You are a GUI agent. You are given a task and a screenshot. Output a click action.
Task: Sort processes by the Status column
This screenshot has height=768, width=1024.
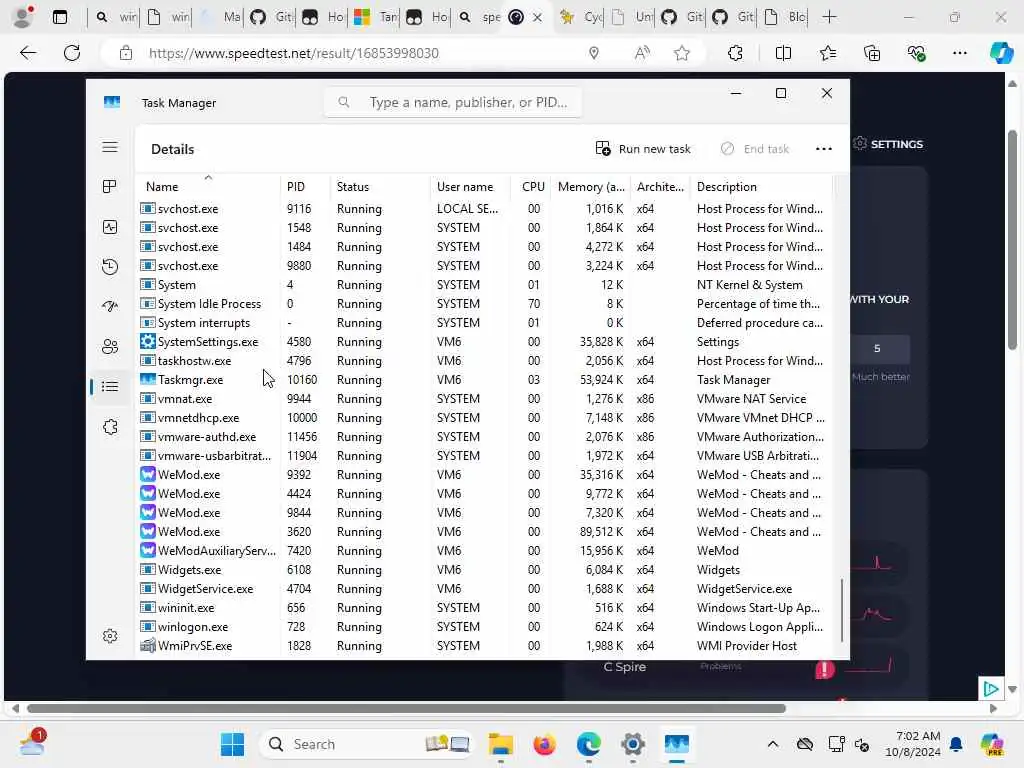380,186
